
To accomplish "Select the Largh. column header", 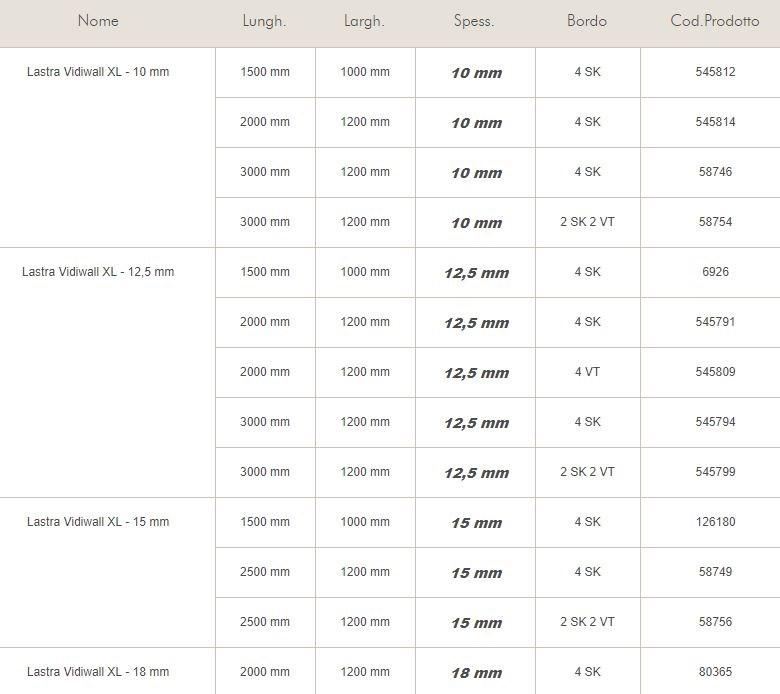I will click(364, 21).
